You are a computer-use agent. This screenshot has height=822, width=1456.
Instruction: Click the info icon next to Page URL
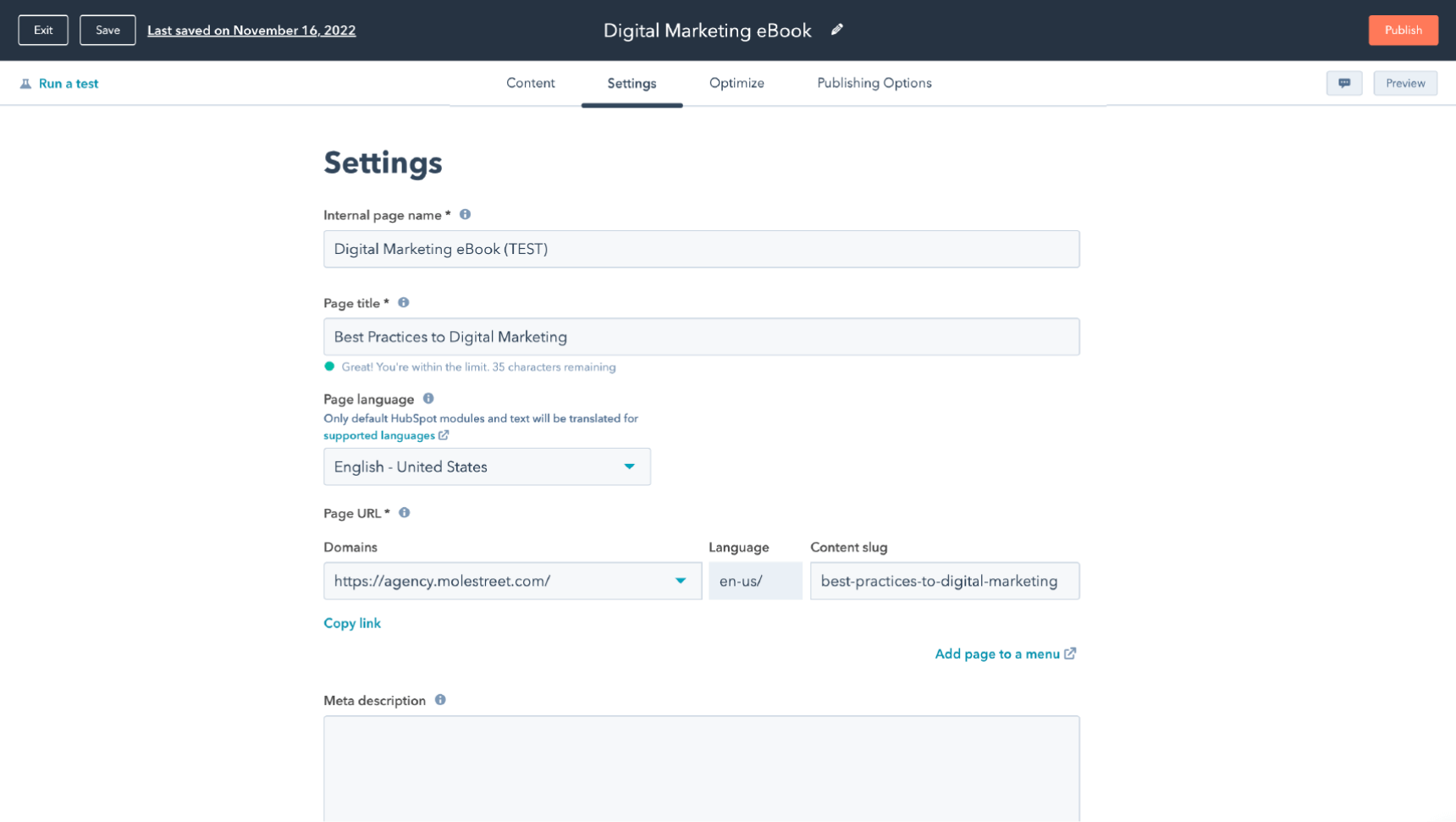pos(404,512)
